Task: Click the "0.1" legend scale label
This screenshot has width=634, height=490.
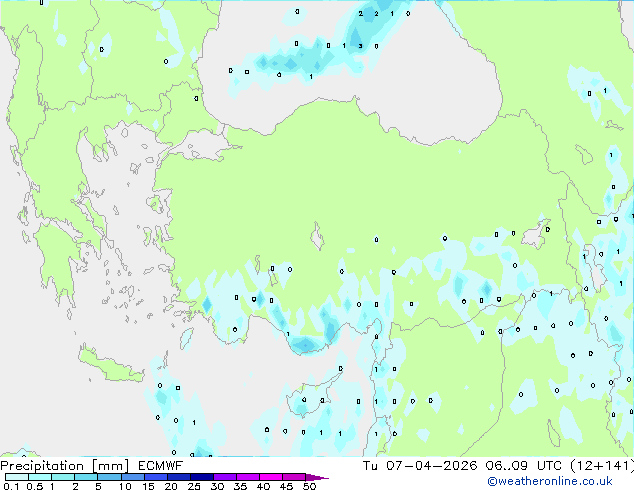Action: click(11, 486)
